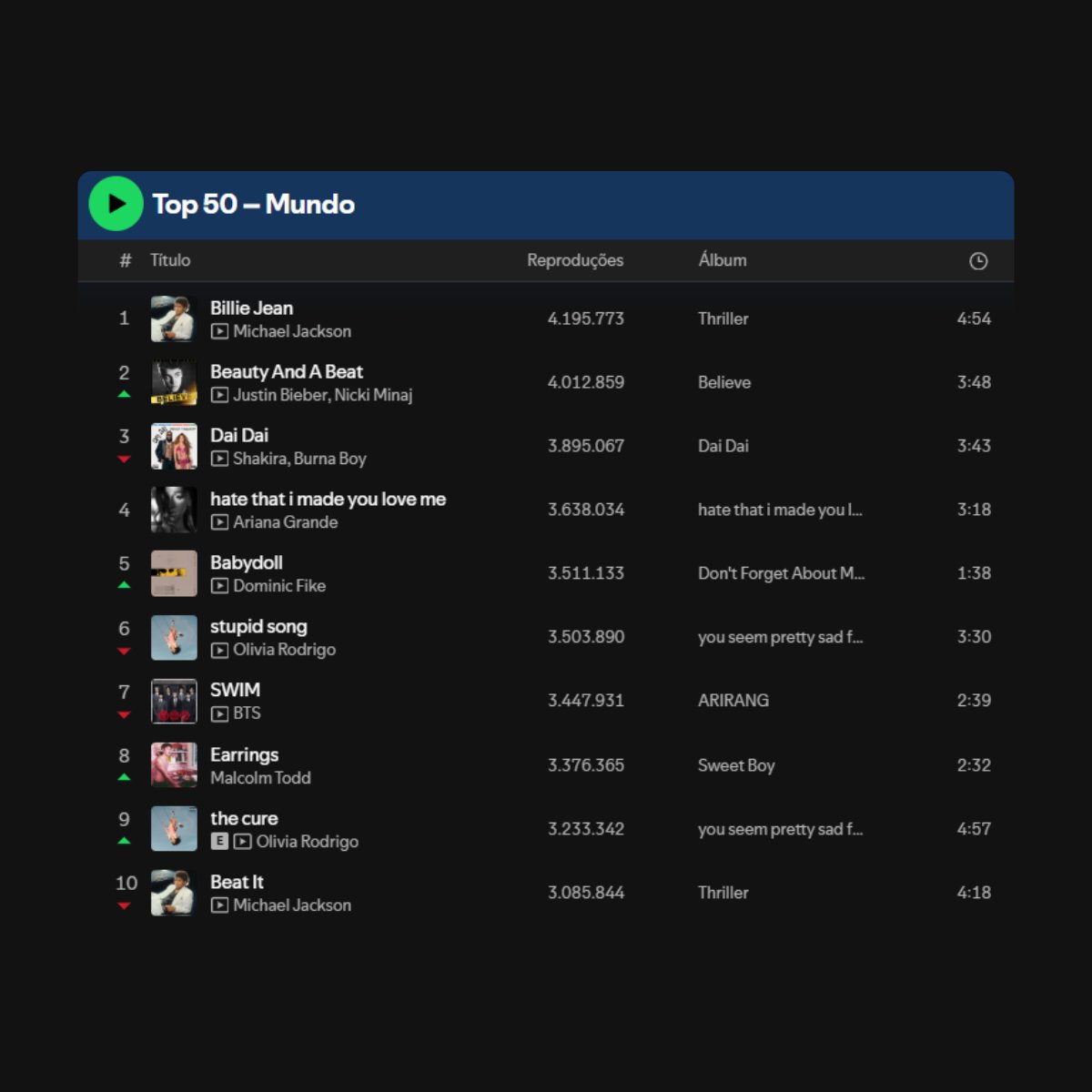Click the video icon beside BTS
This screenshot has height=1092, width=1092.
[219, 713]
